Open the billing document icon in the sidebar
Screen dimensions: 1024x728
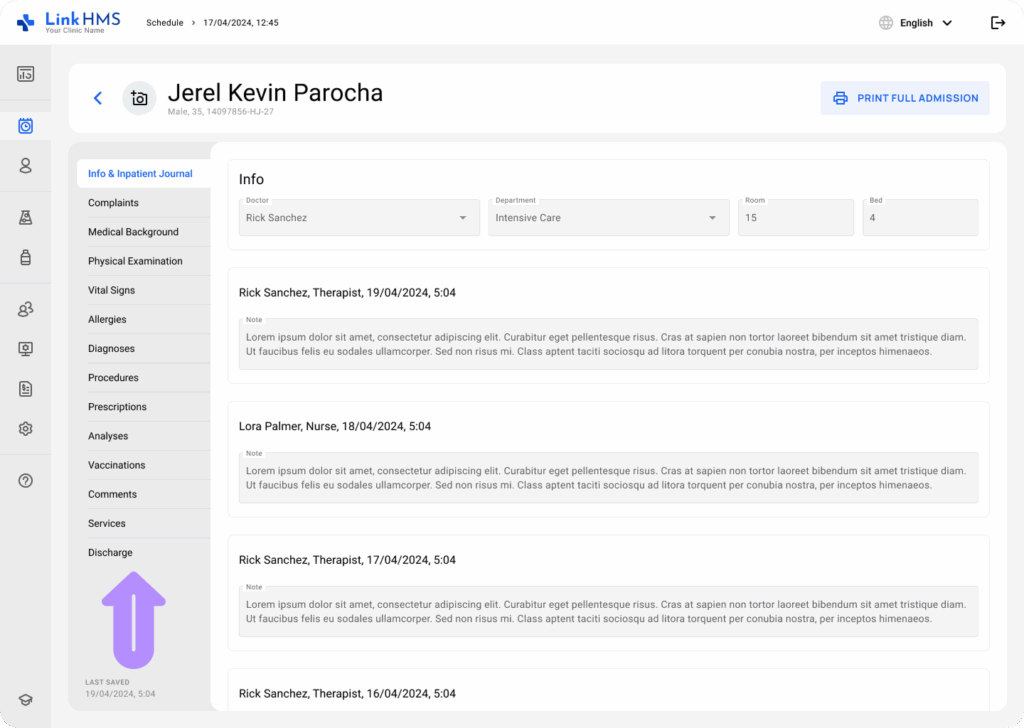click(25, 389)
